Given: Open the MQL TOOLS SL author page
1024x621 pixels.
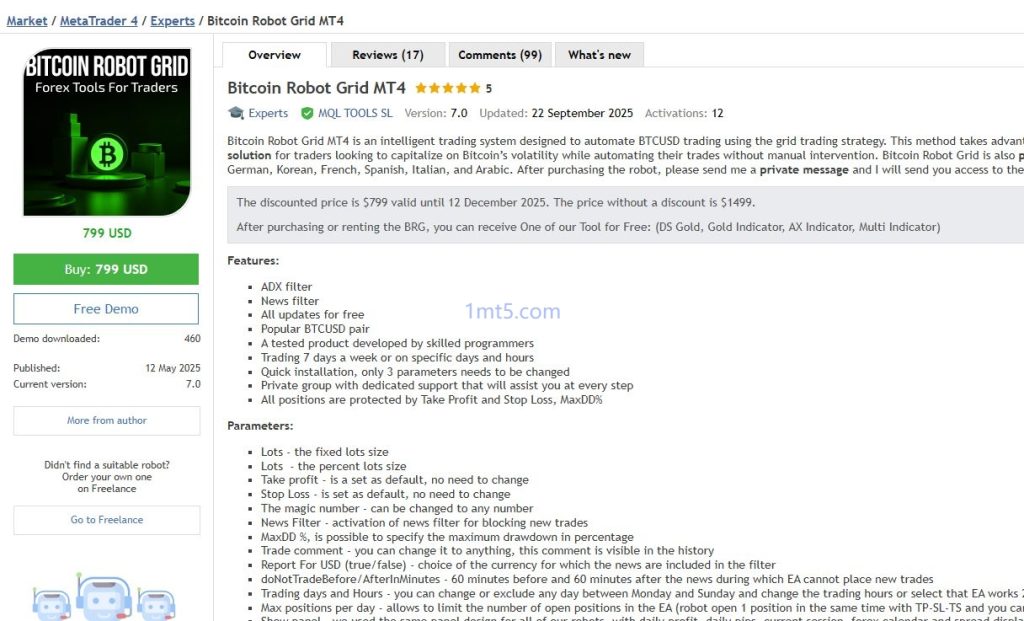Looking at the screenshot, I should (355, 114).
